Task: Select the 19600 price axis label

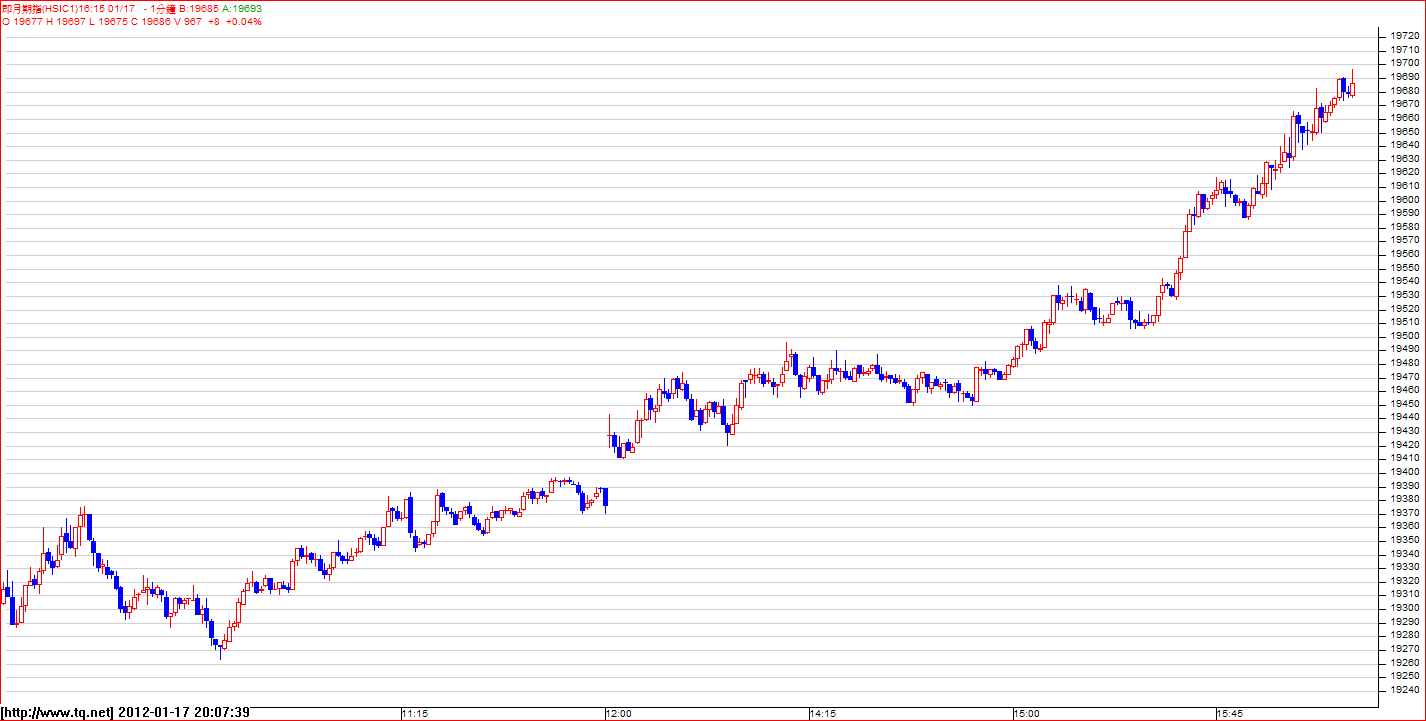Action: pos(1404,199)
